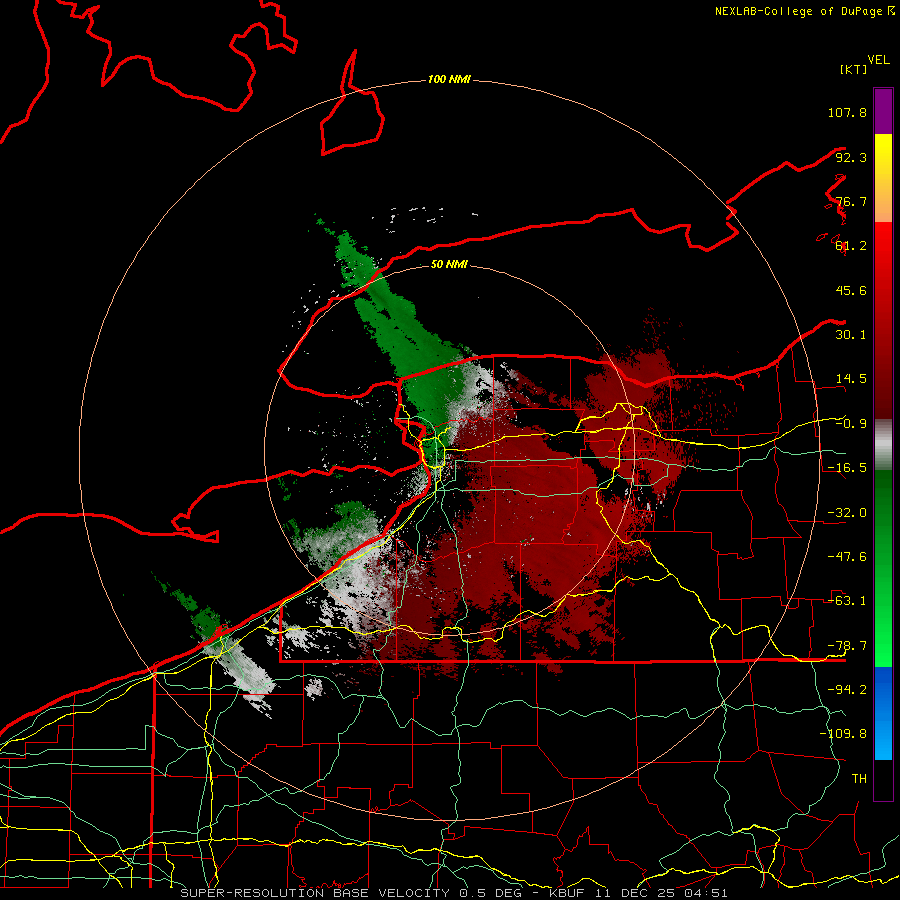The width and height of the screenshot is (900, 900).
Task: Click the 100 NMI range ring label
Action: (x=449, y=79)
